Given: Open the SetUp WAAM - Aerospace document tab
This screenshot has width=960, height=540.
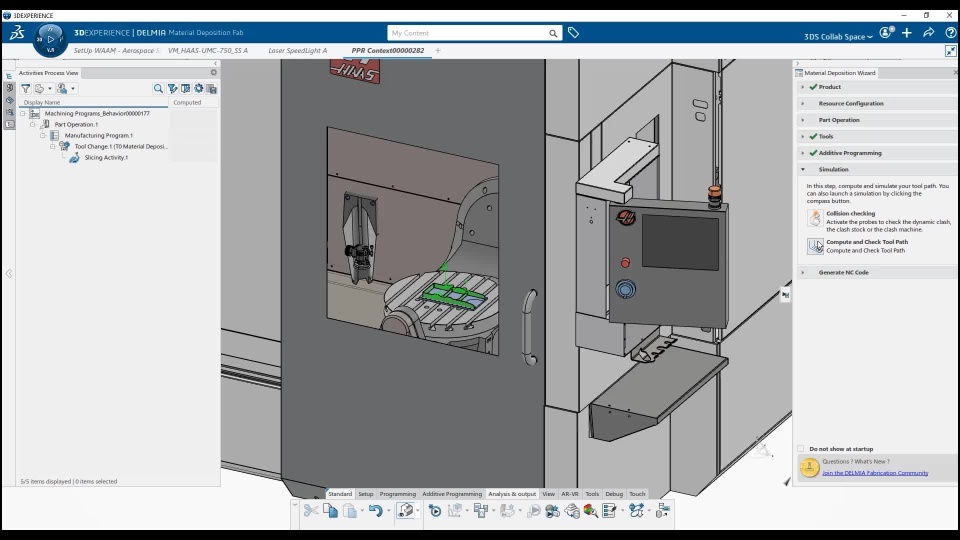Looking at the screenshot, I should click(116, 51).
